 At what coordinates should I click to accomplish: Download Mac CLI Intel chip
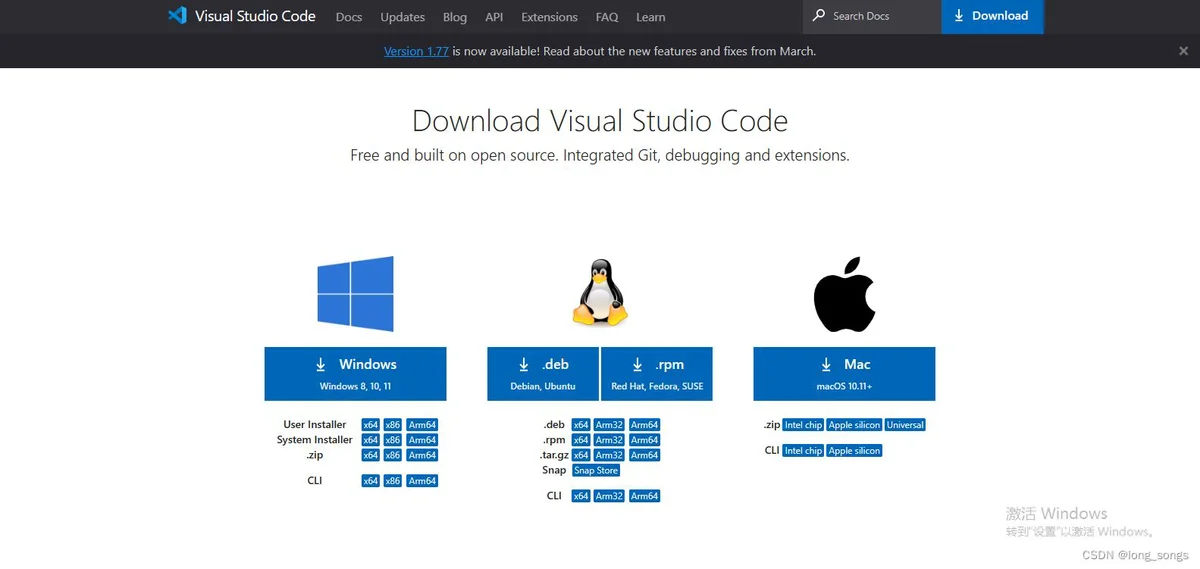click(803, 451)
